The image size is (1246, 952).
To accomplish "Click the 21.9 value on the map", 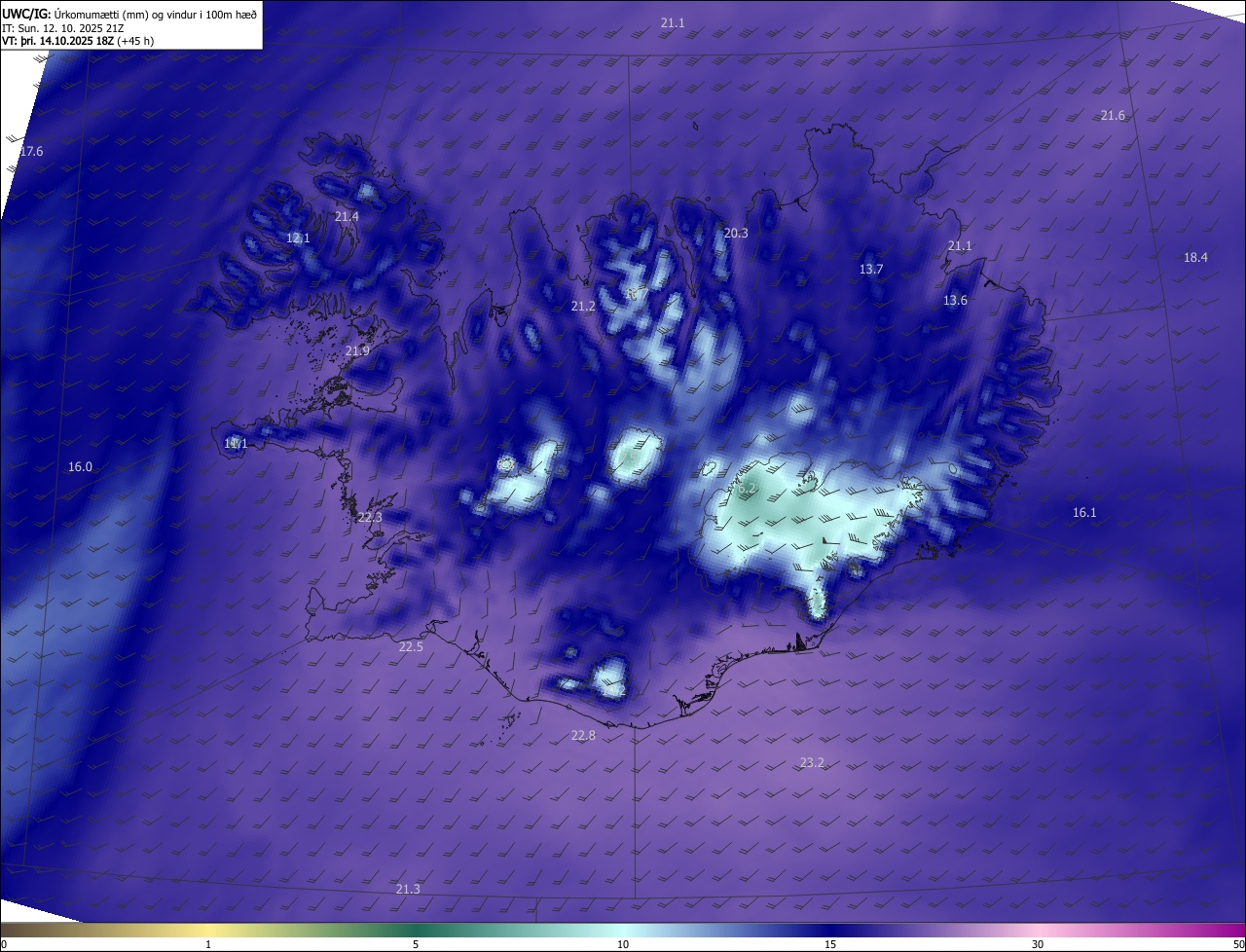I will [x=357, y=351].
